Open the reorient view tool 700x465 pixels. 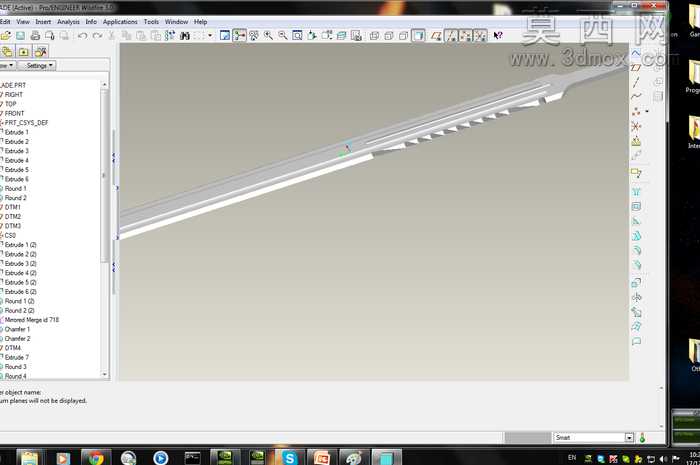tap(312, 36)
